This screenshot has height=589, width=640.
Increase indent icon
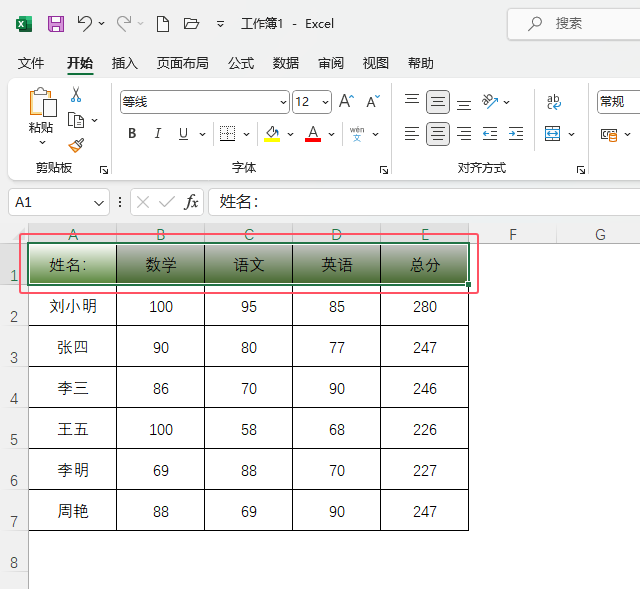click(x=516, y=133)
